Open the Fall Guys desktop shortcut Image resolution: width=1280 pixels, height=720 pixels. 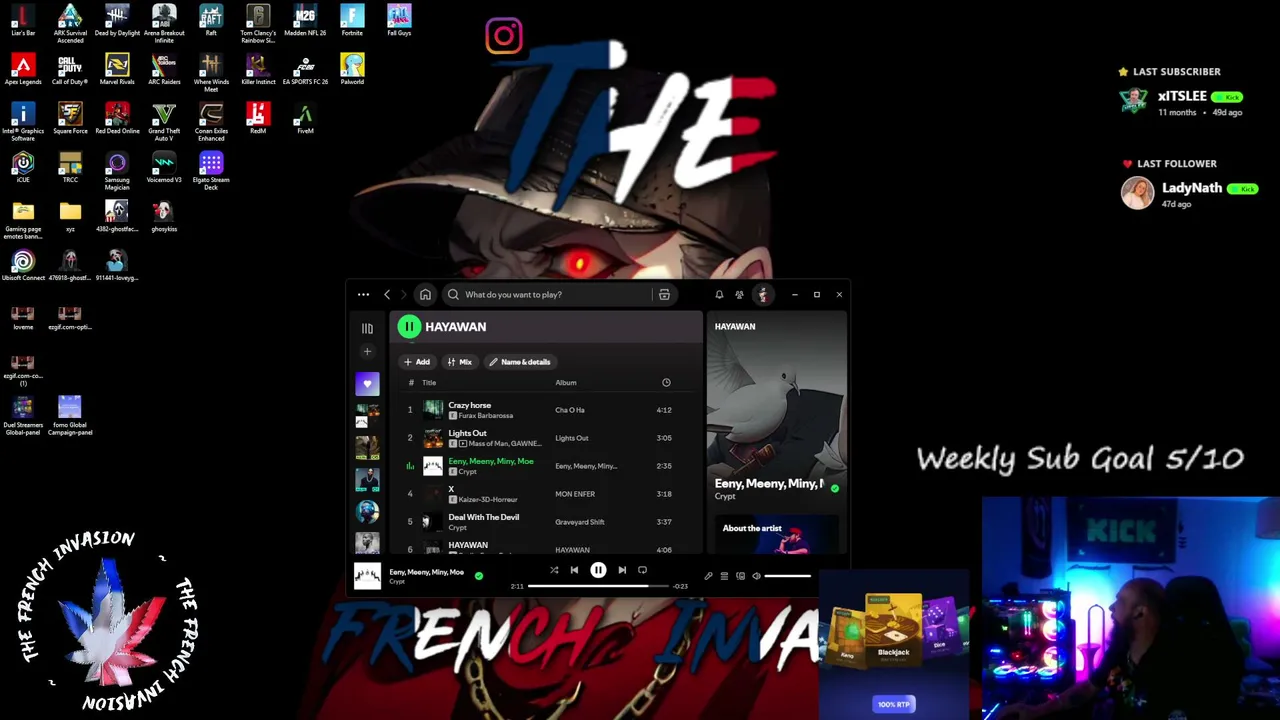(399, 21)
